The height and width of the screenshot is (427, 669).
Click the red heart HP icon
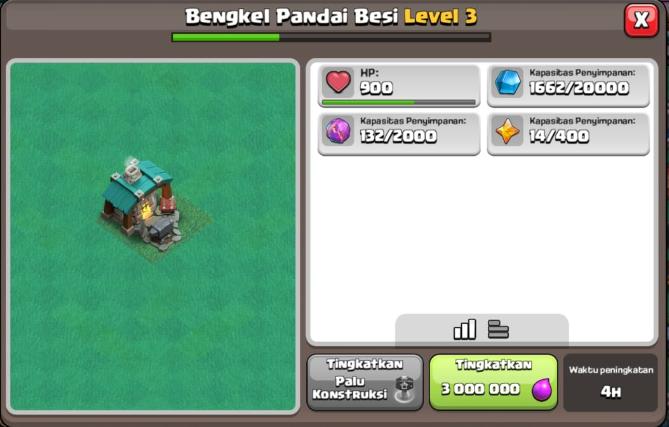coord(338,81)
